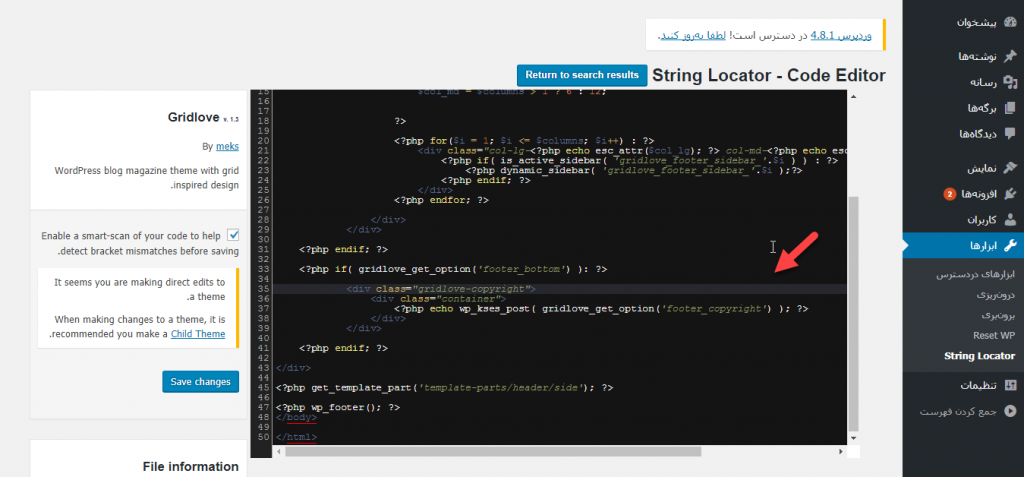Image resolution: width=1024 pixels, height=477 pixels.
Task: Select the Pages (برگه‌ها) icon
Action: 1009,108
